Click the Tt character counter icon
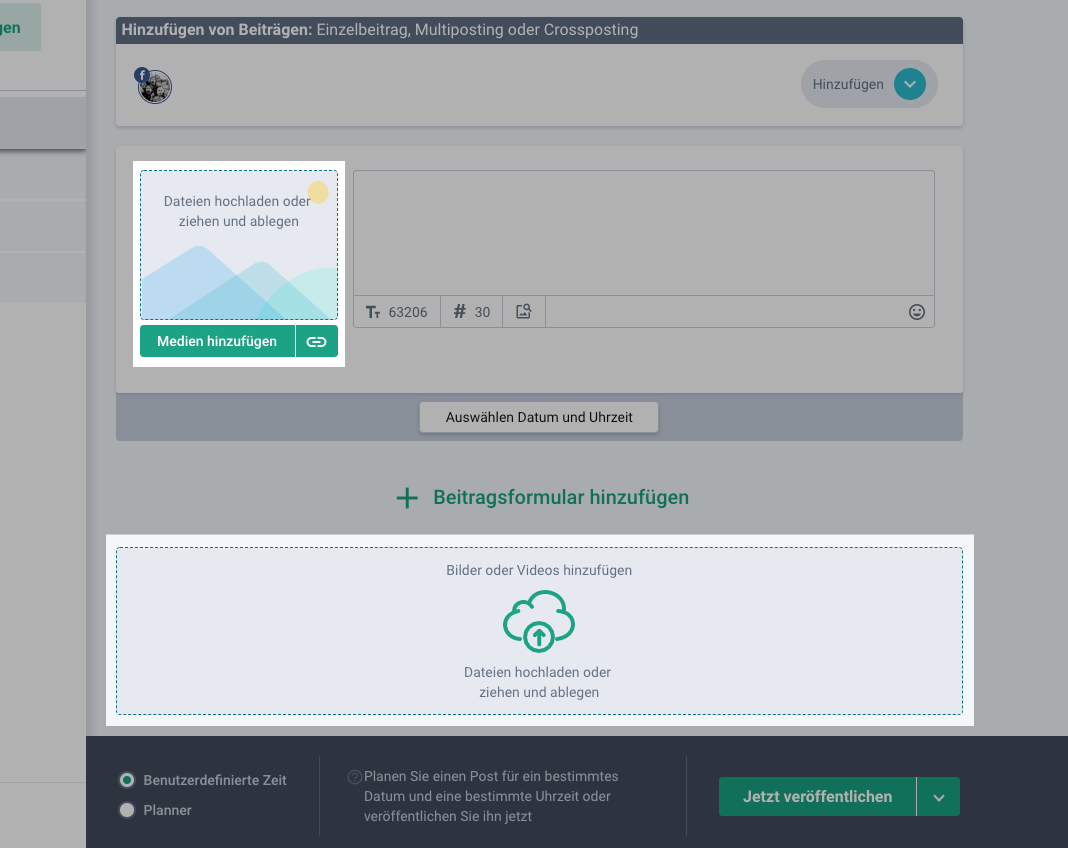Viewport: 1068px width, 848px height. pyautogui.click(x=374, y=312)
